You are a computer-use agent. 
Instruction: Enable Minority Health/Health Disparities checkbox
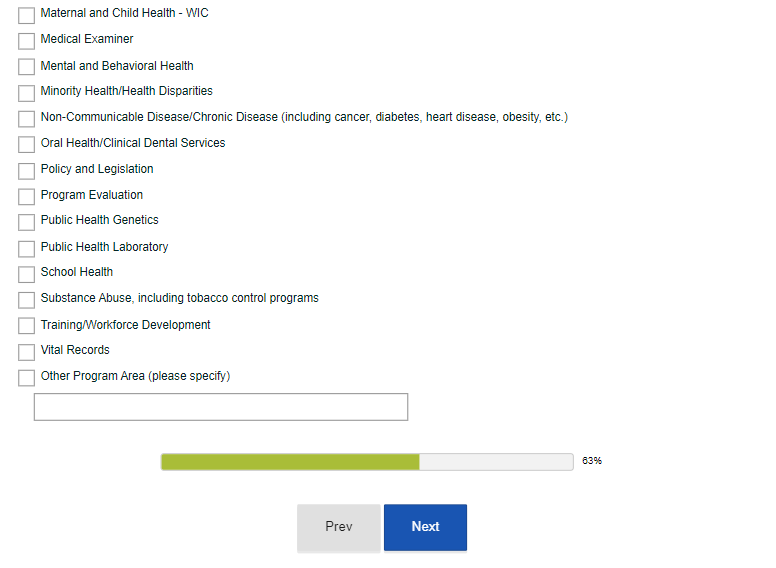click(x=26, y=93)
